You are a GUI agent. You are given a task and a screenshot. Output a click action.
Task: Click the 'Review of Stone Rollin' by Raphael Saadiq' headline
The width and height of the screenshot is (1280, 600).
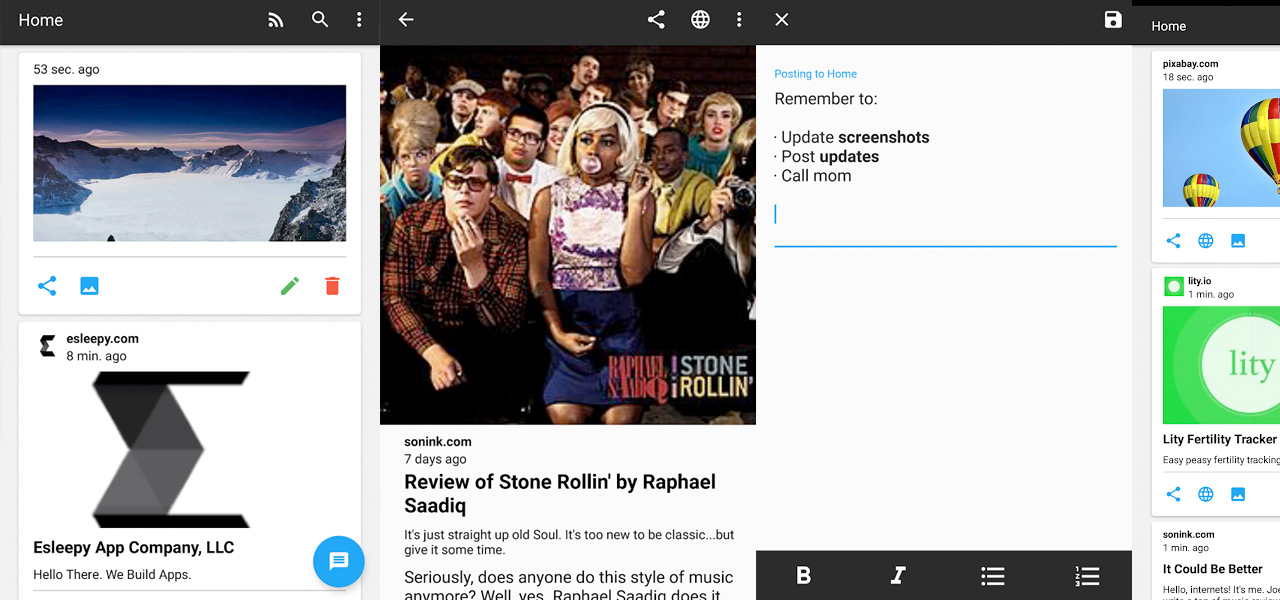click(x=560, y=494)
